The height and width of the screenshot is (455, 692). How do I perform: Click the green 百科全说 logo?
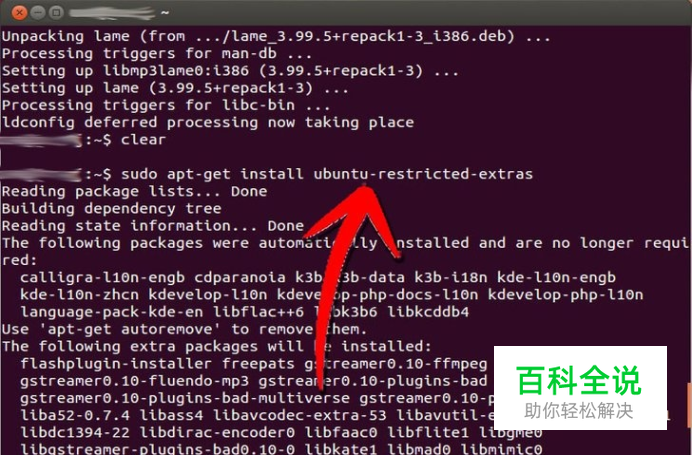point(579,380)
